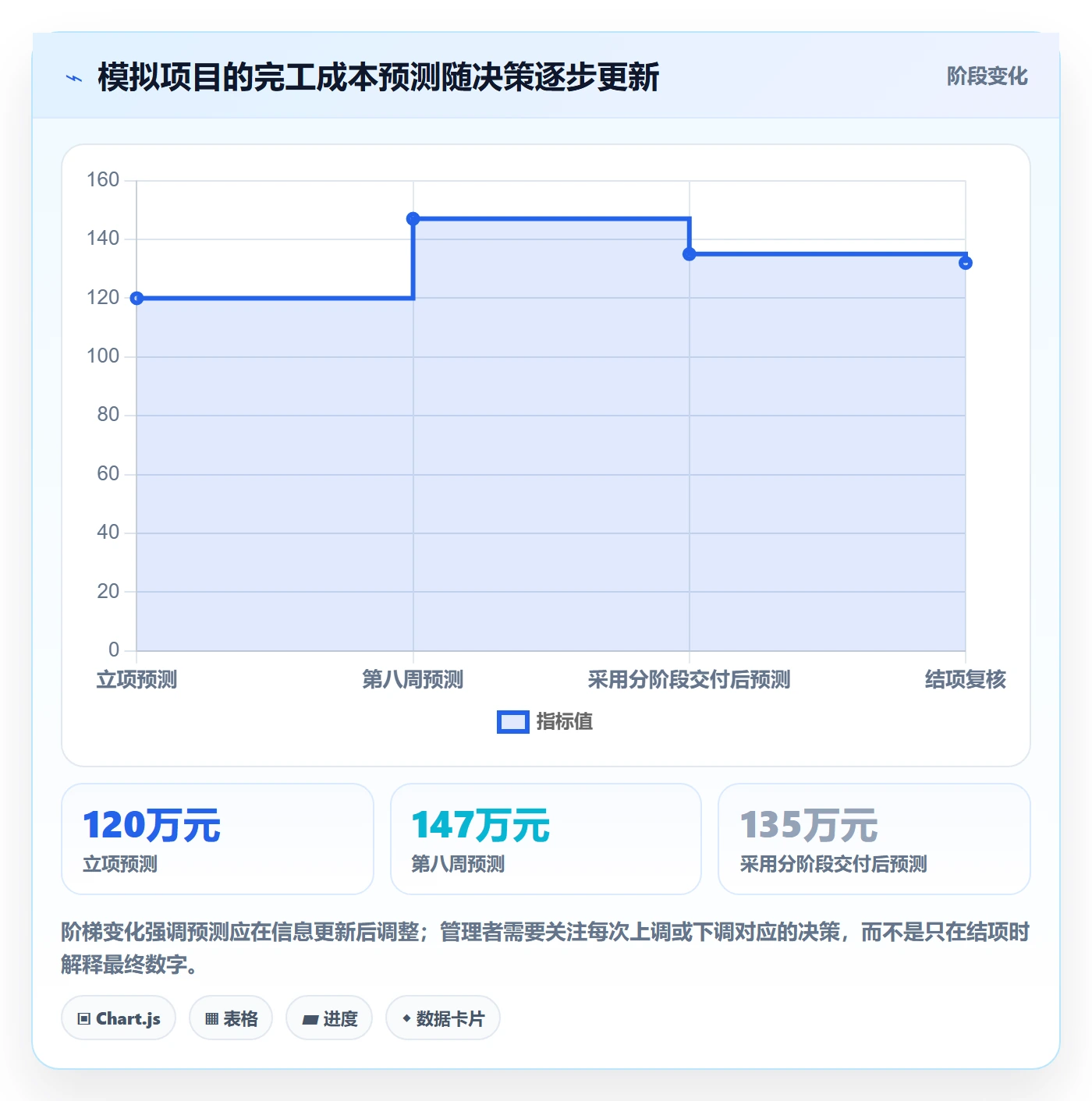
Task: Click the 数据卡片 chip diamond icon
Action: (406, 1018)
